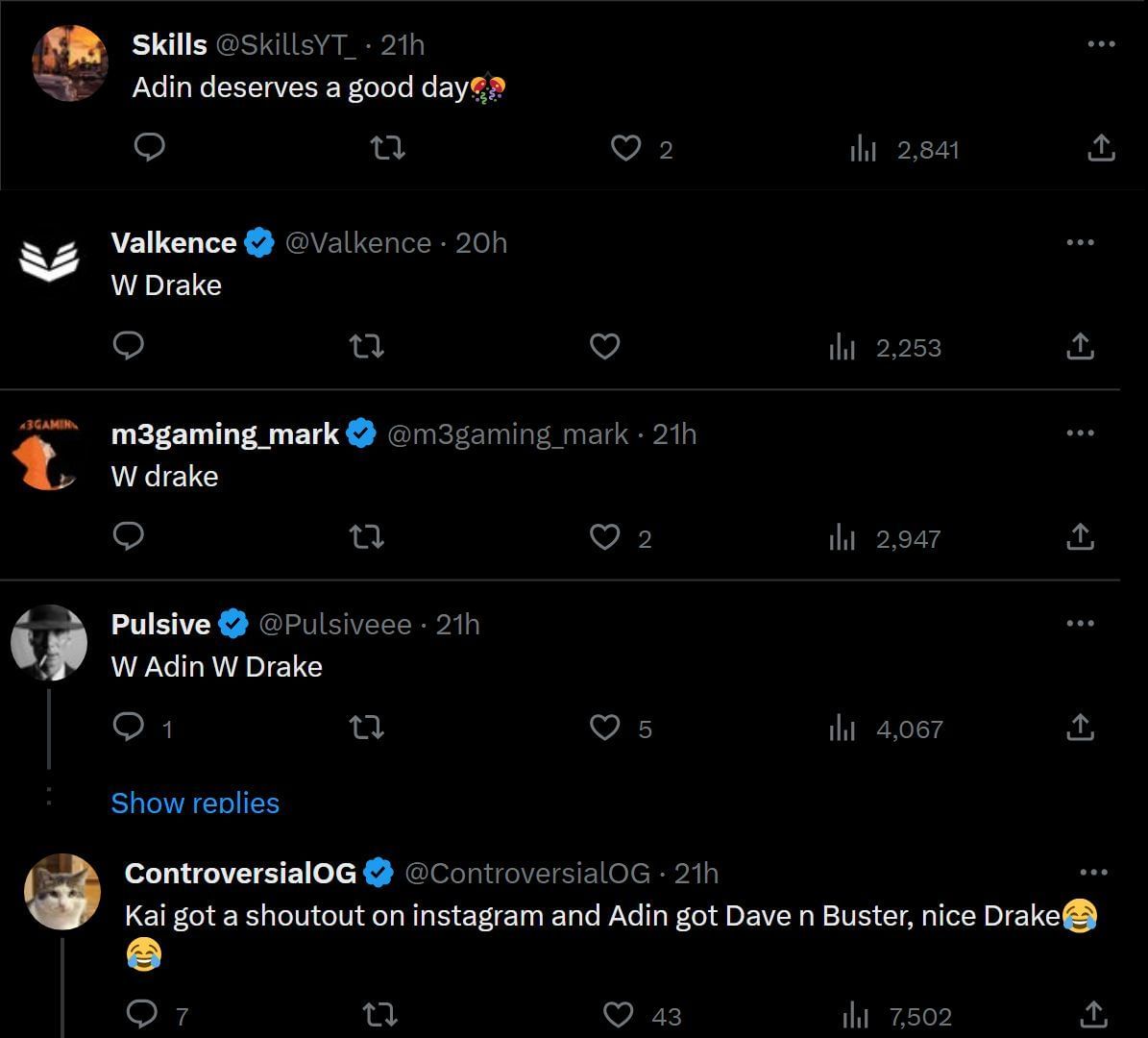Like the Valkence "W Drake" tweet
The image size is (1148, 1038).
tap(604, 346)
